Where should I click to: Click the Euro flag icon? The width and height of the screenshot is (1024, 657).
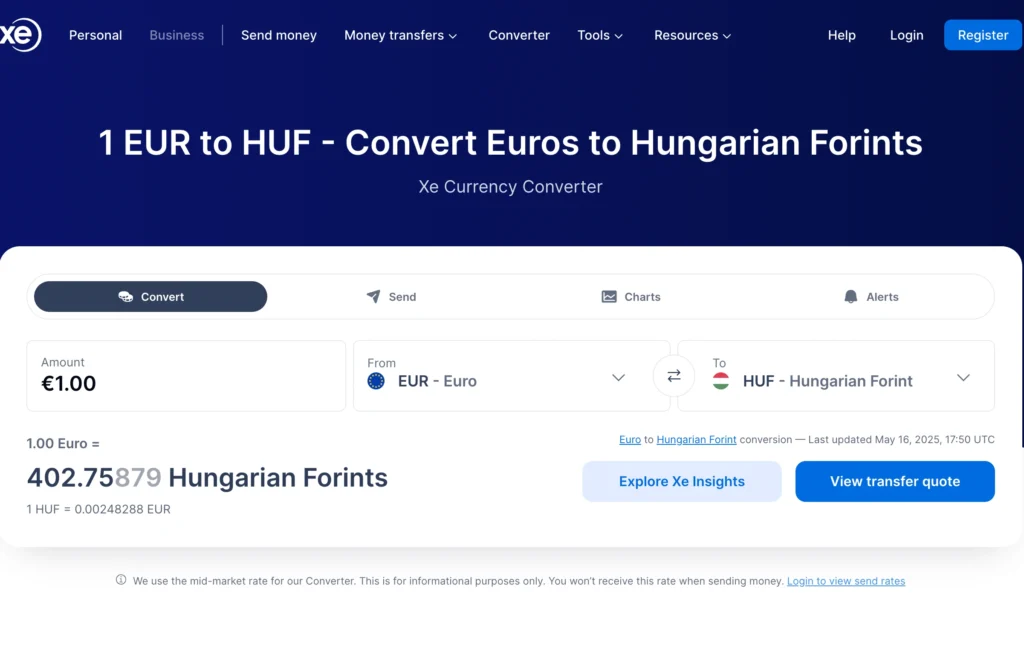coord(376,381)
